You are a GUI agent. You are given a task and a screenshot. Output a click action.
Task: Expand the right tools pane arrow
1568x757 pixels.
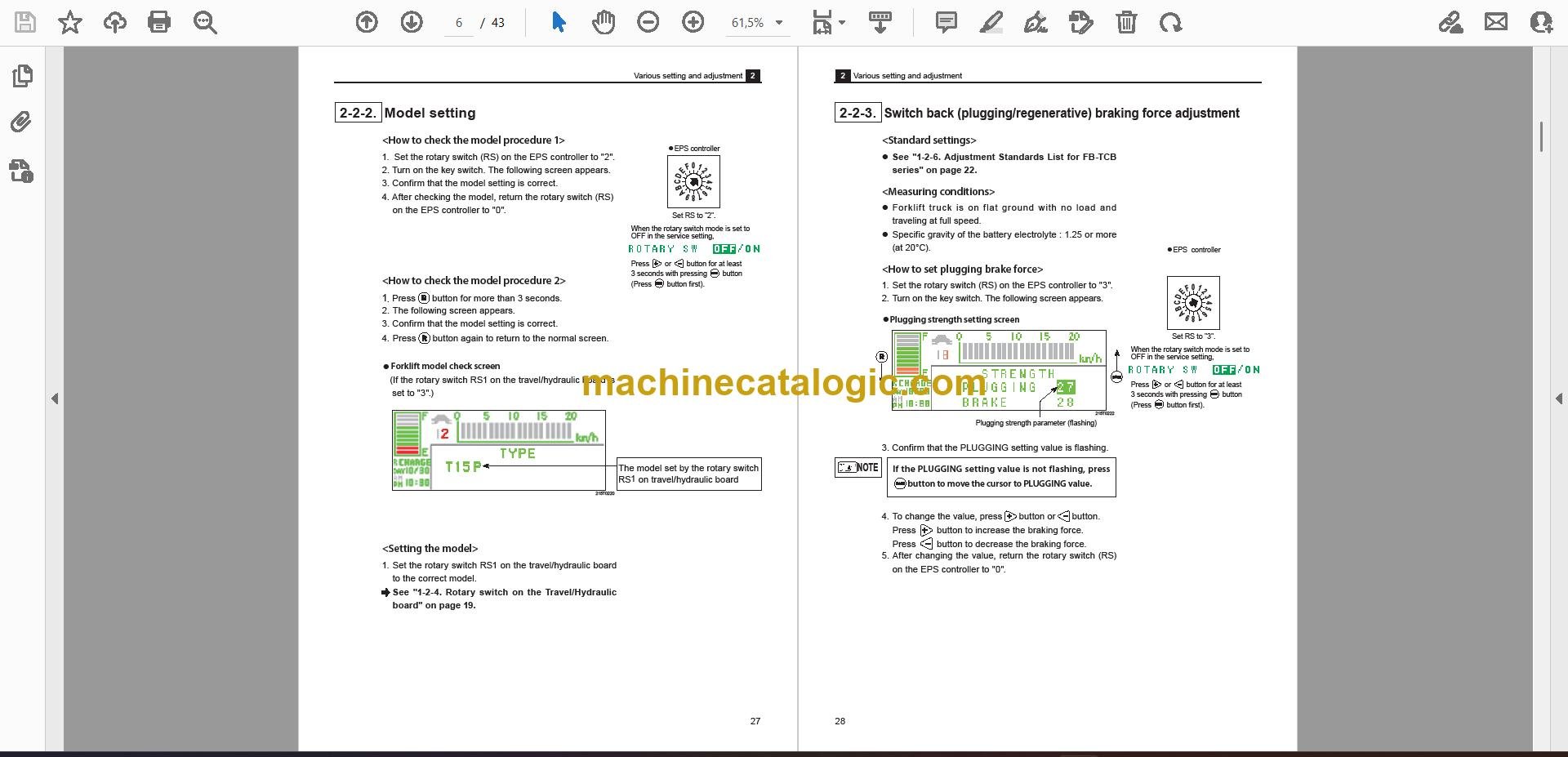click(x=1558, y=399)
